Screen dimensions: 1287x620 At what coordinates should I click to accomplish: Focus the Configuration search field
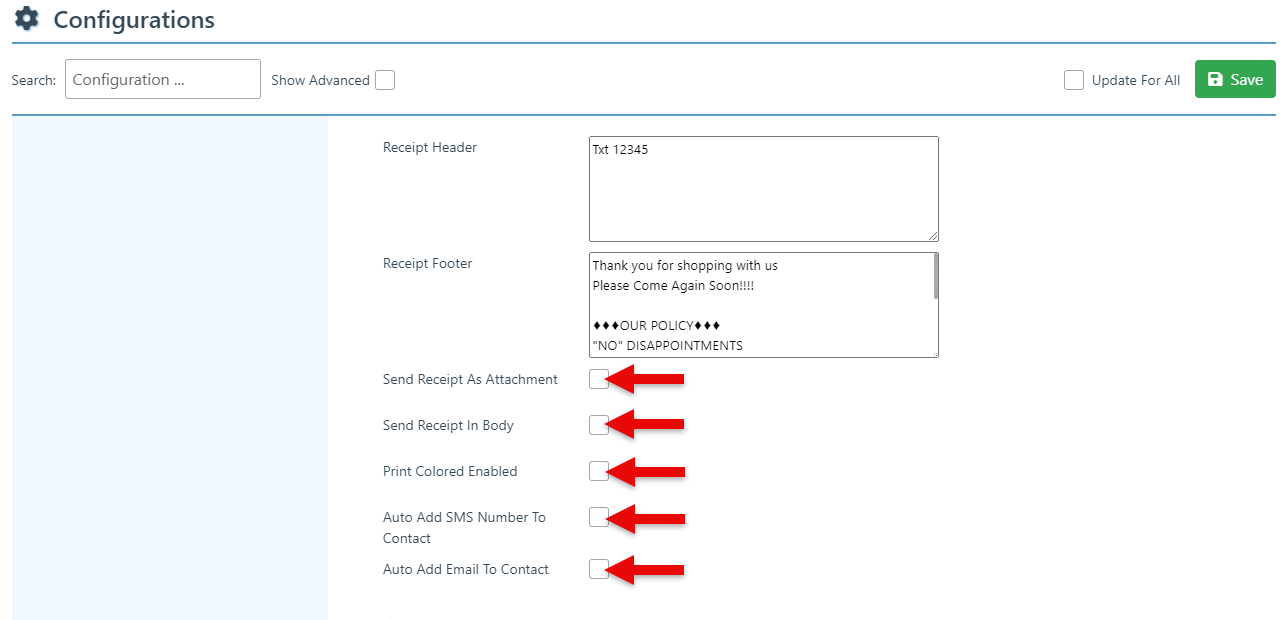click(162, 80)
